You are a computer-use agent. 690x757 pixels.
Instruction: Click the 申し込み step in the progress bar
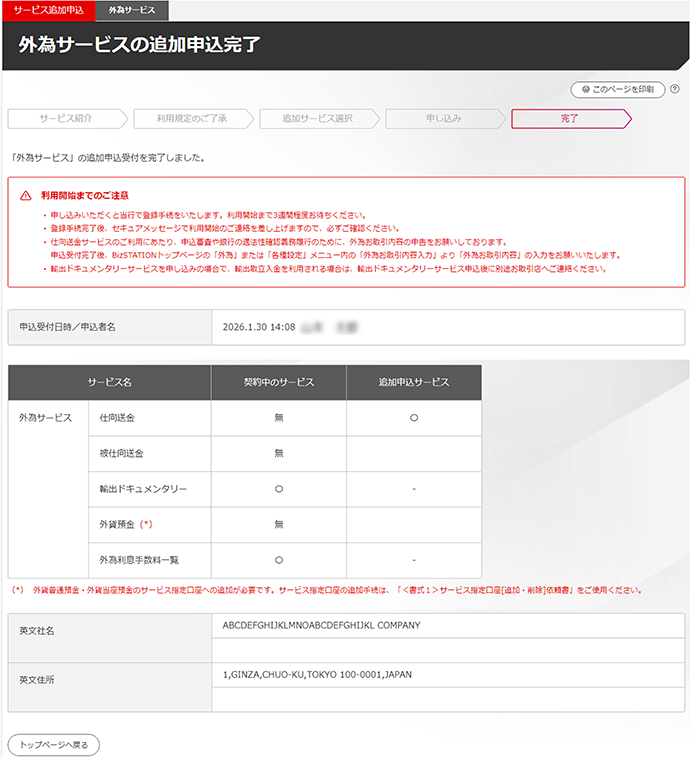point(443,119)
